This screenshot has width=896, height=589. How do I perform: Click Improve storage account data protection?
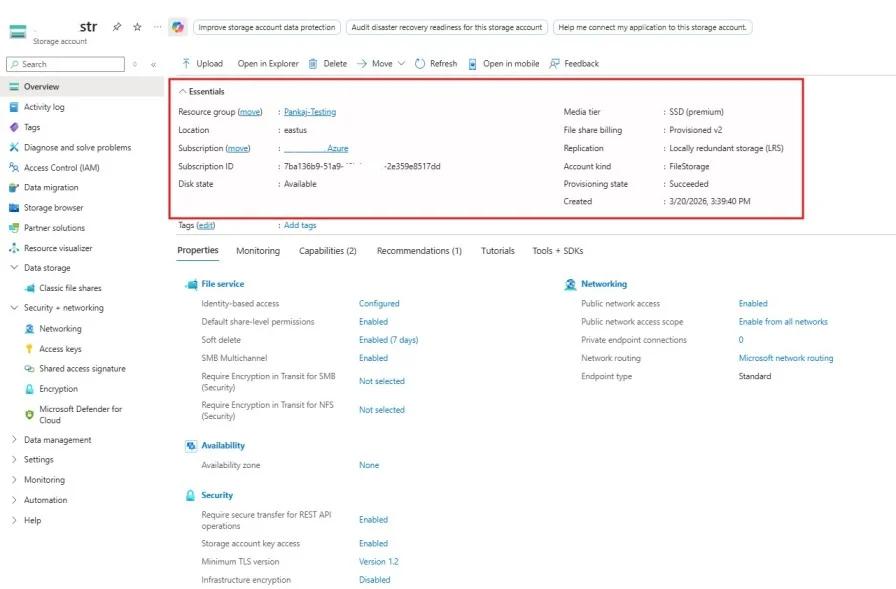pyautogui.click(x=267, y=27)
